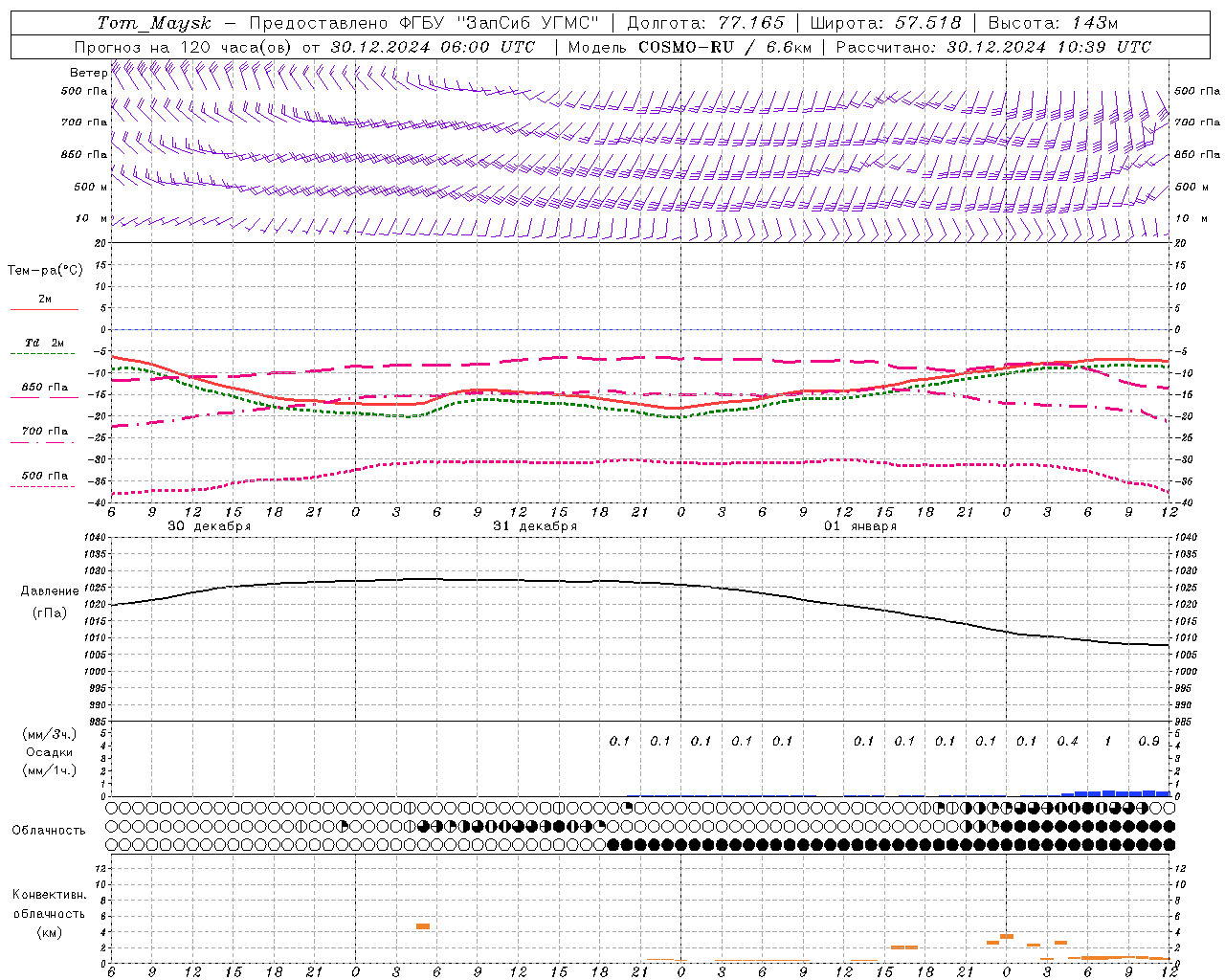
Task: Click the (км) unit under convective cloudiness
Action: click(49, 932)
